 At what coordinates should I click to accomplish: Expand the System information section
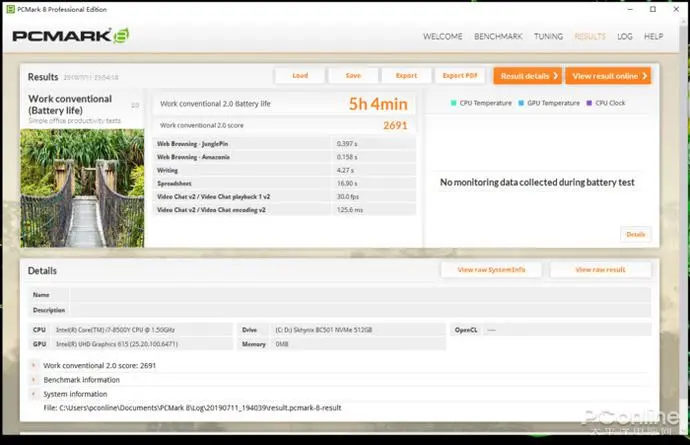pos(34,393)
